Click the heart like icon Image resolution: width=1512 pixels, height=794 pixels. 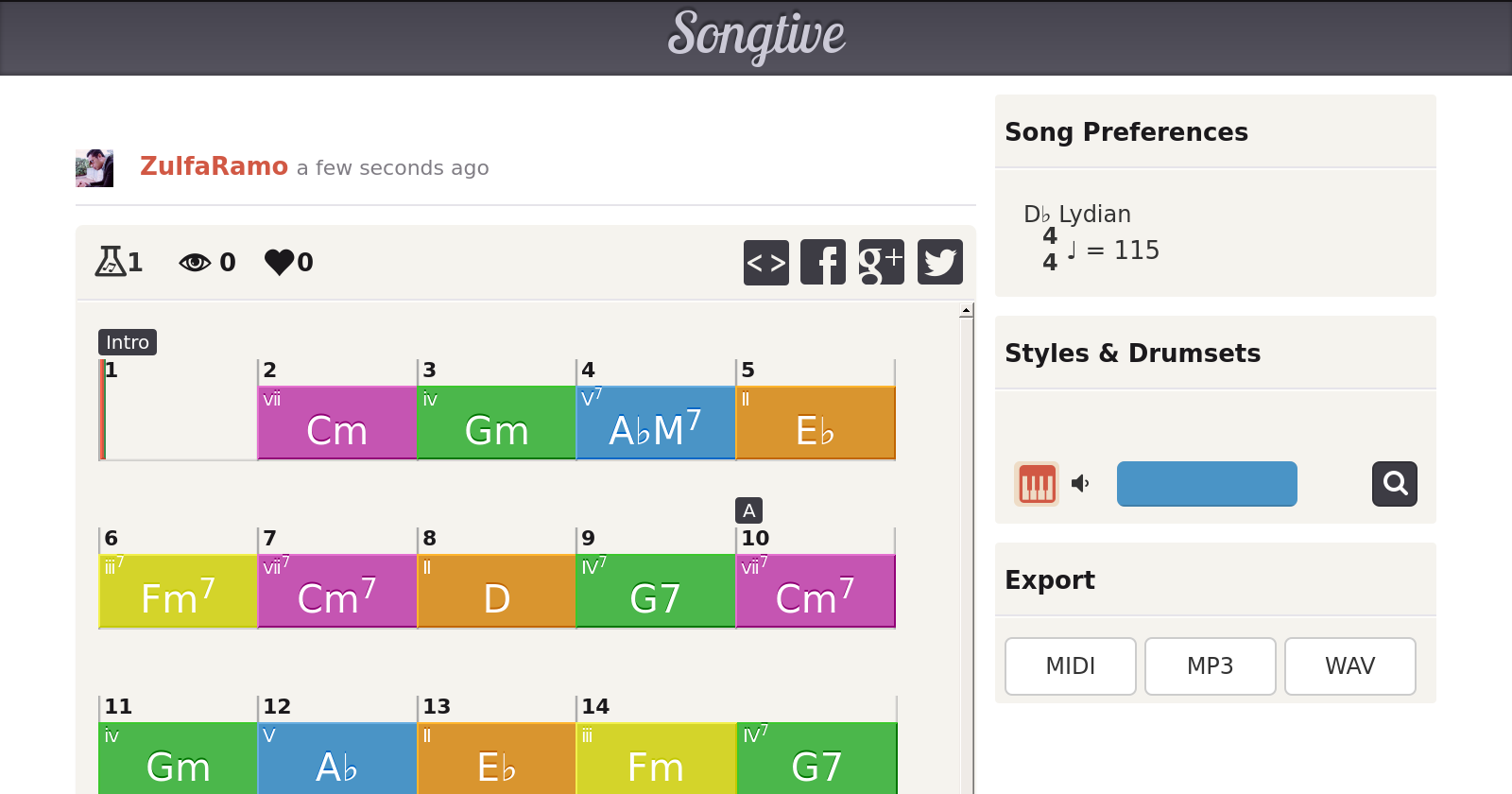(x=280, y=262)
